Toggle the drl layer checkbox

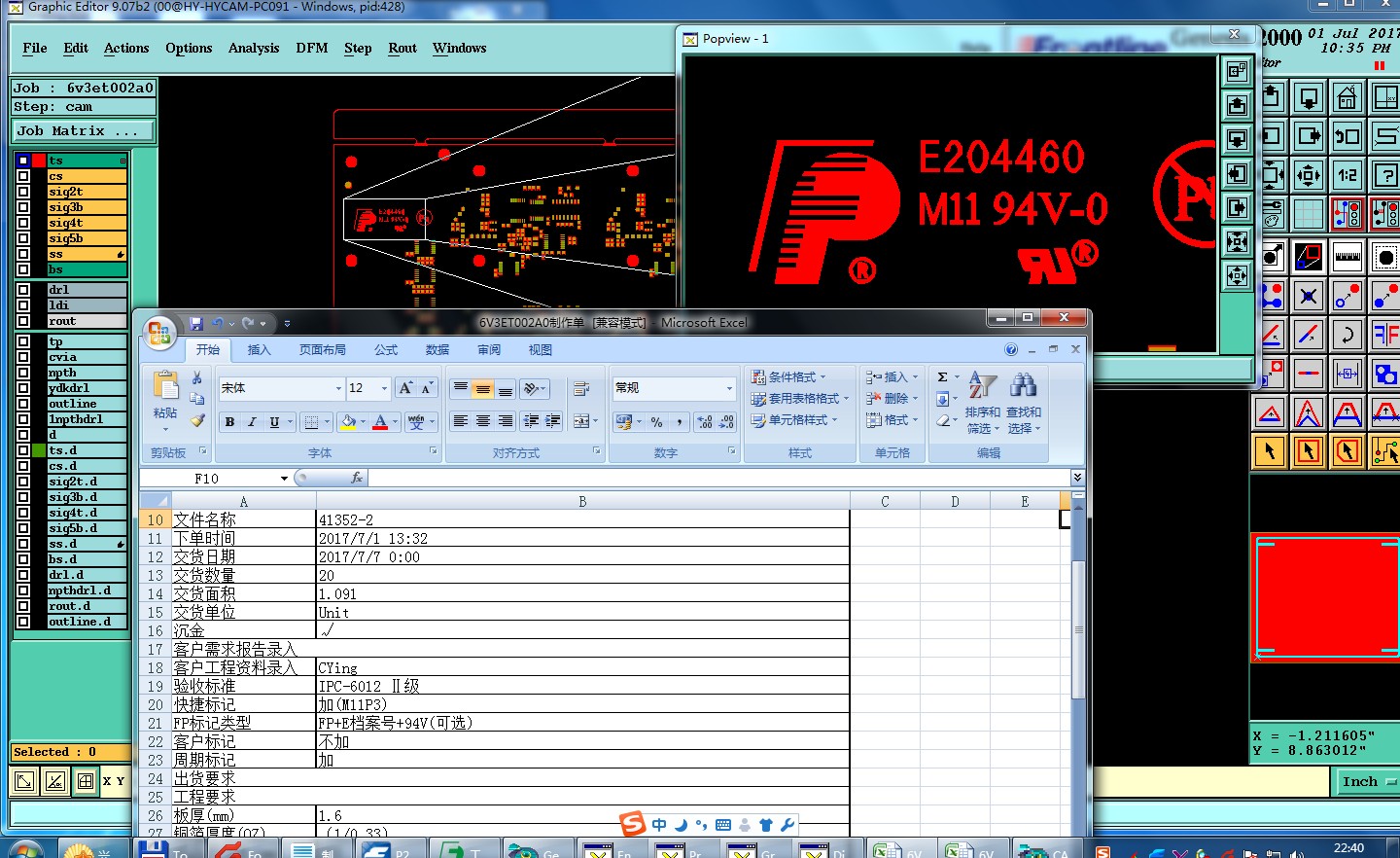pos(23,290)
